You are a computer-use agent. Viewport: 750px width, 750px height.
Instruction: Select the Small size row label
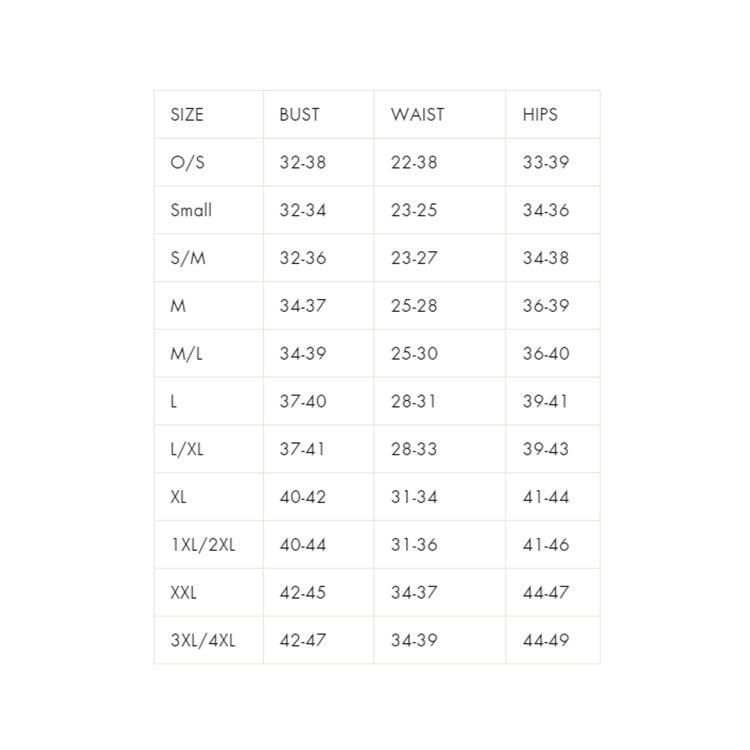[191, 211]
